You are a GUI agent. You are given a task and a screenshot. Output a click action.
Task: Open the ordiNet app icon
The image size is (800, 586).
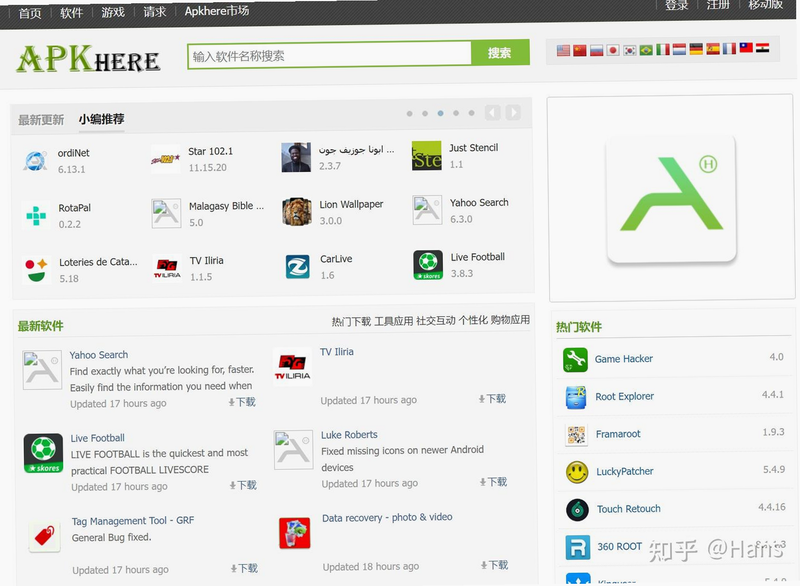35,161
